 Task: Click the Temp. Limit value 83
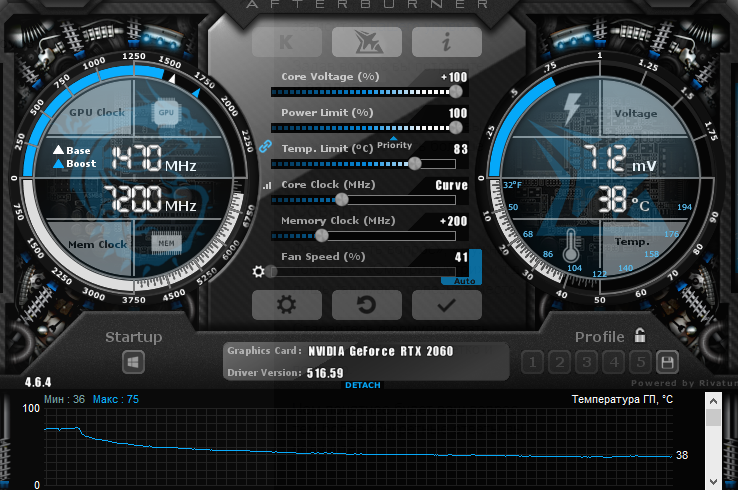coord(461,149)
